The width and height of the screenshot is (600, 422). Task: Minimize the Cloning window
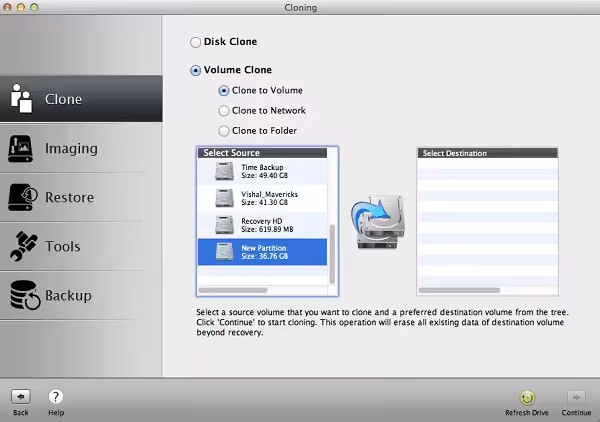(x=21, y=7)
